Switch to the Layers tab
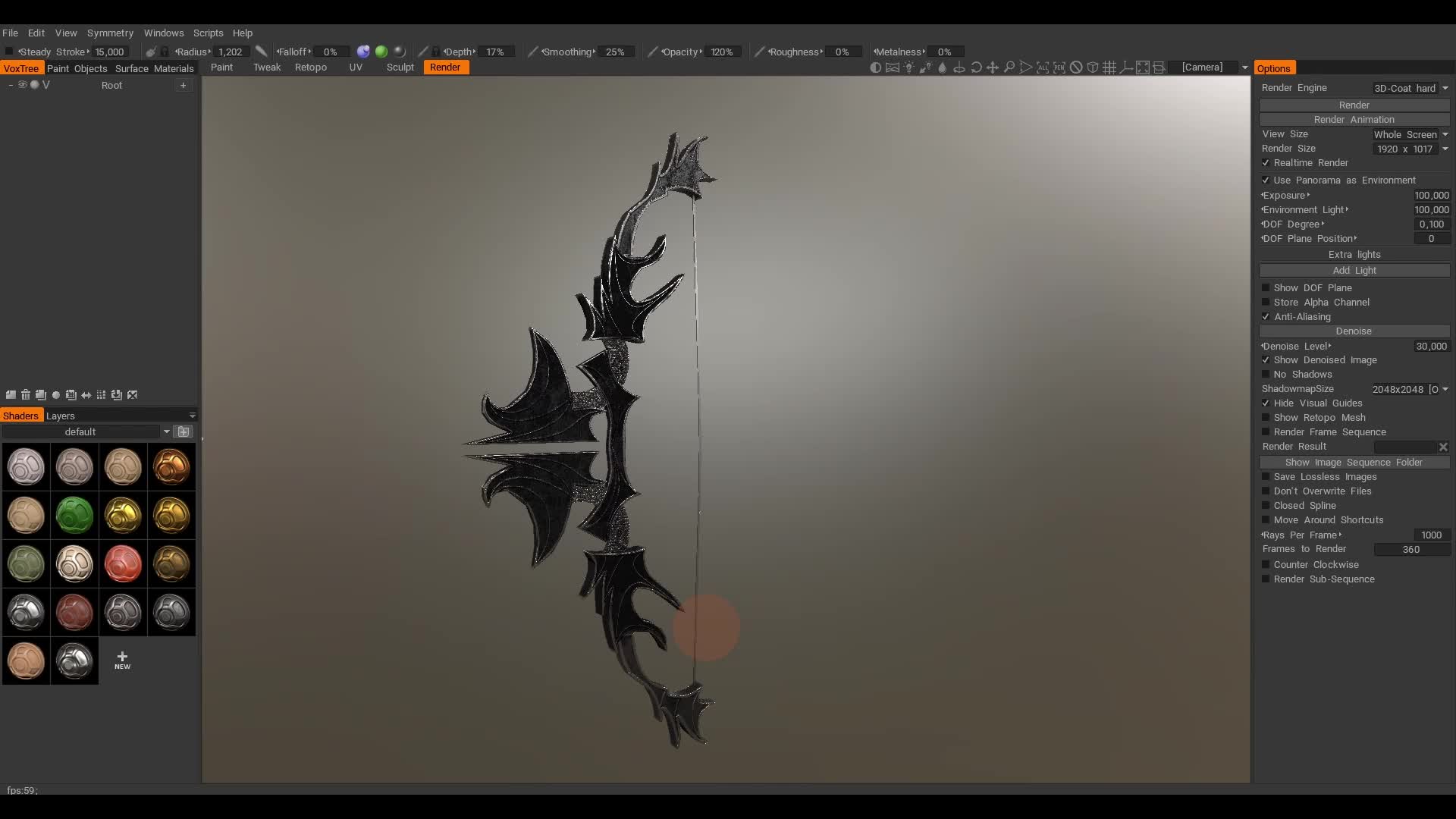1456x819 pixels. 60,416
